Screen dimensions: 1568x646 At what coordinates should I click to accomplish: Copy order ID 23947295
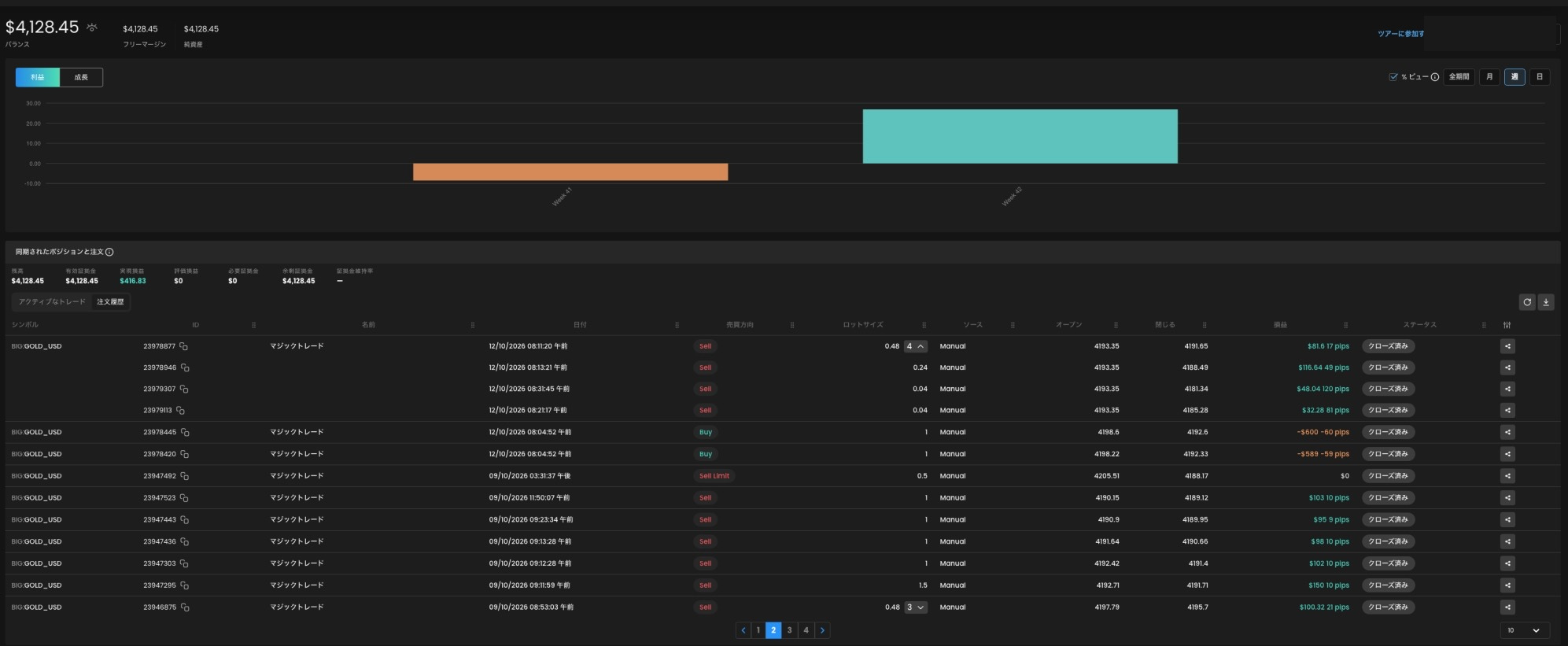pos(184,585)
